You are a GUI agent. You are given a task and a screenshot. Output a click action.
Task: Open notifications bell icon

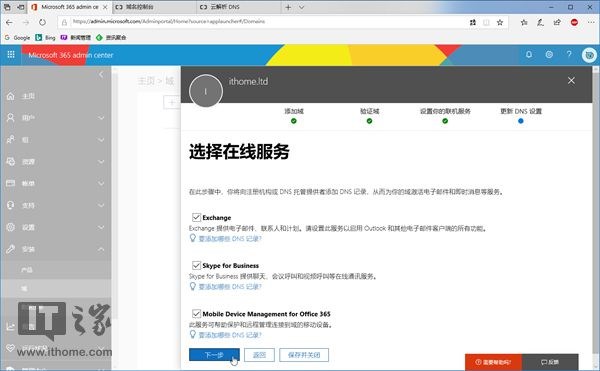(528, 55)
